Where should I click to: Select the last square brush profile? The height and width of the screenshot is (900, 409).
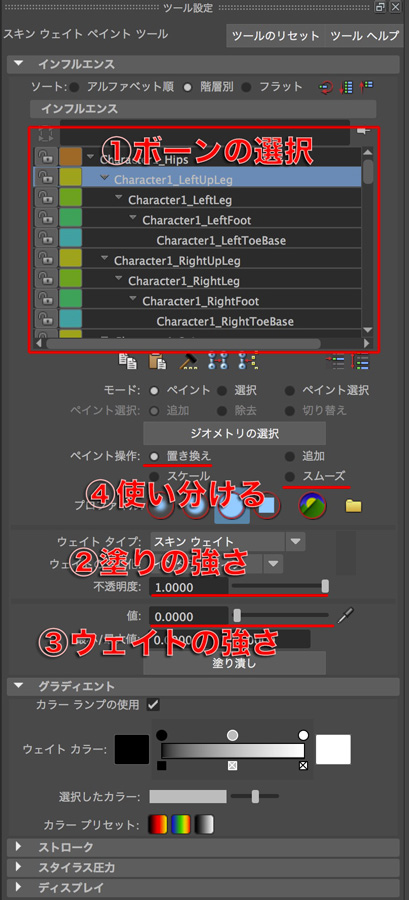pos(267,506)
